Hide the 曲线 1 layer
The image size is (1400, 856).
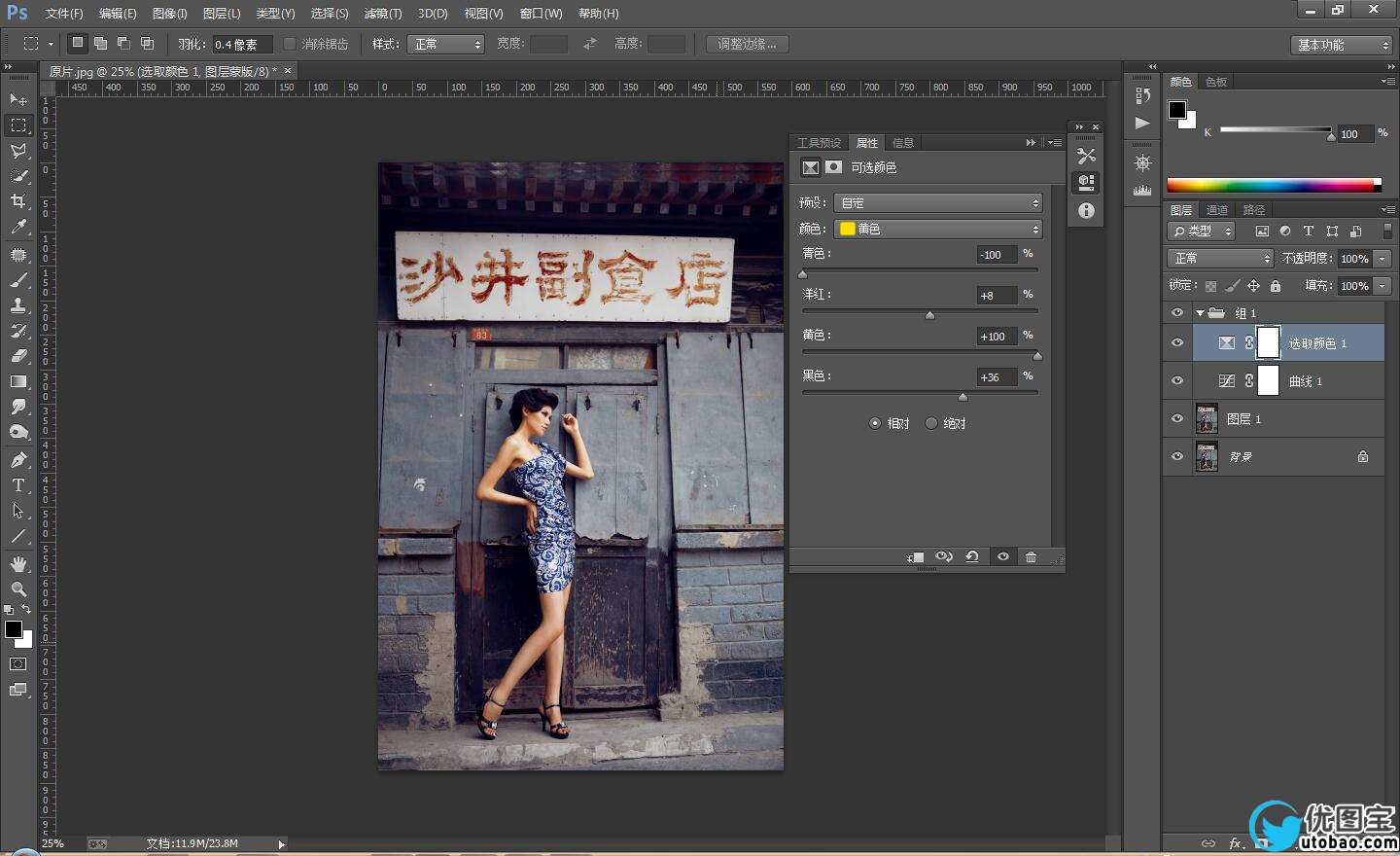tap(1177, 381)
